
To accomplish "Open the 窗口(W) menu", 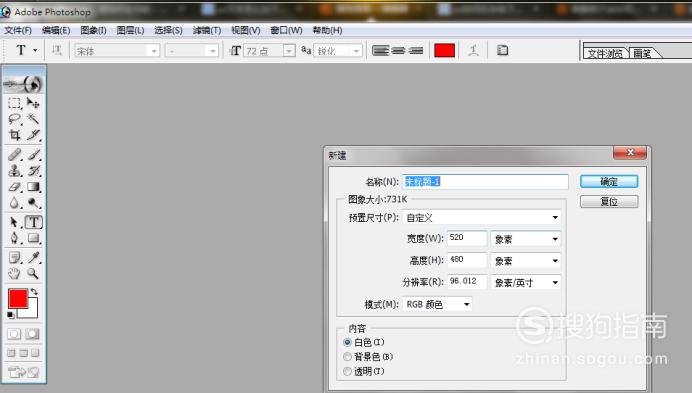I will (286, 30).
